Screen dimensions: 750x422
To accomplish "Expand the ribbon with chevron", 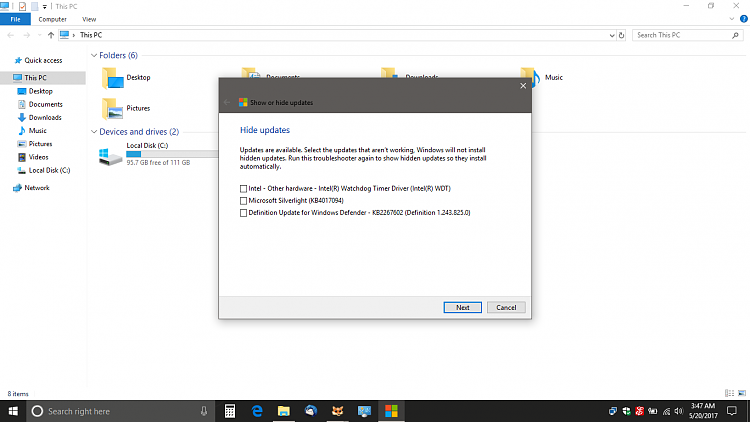I will [x=731, y=19].
